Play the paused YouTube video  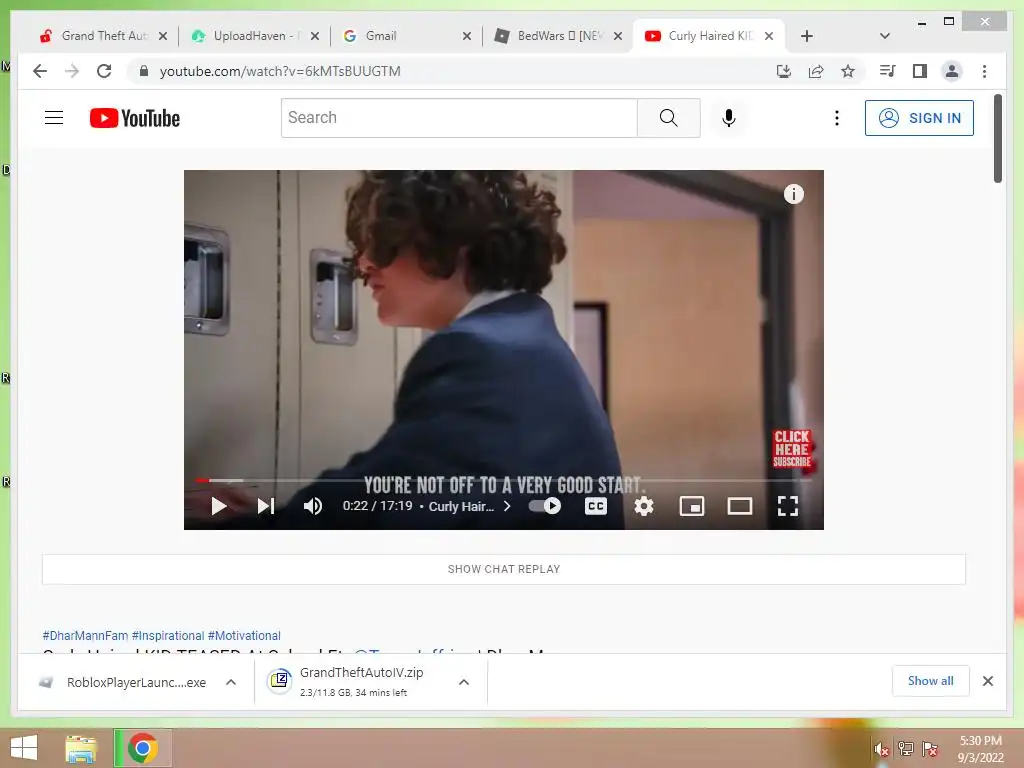(x=219, y=506)
